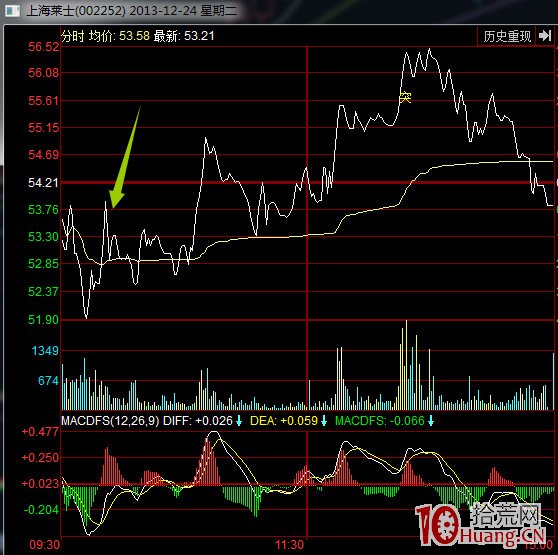The width and height of the screenshot is (558, 555).
Task: Click the 55.15 price axis label
Action: [x=43, y=127]
